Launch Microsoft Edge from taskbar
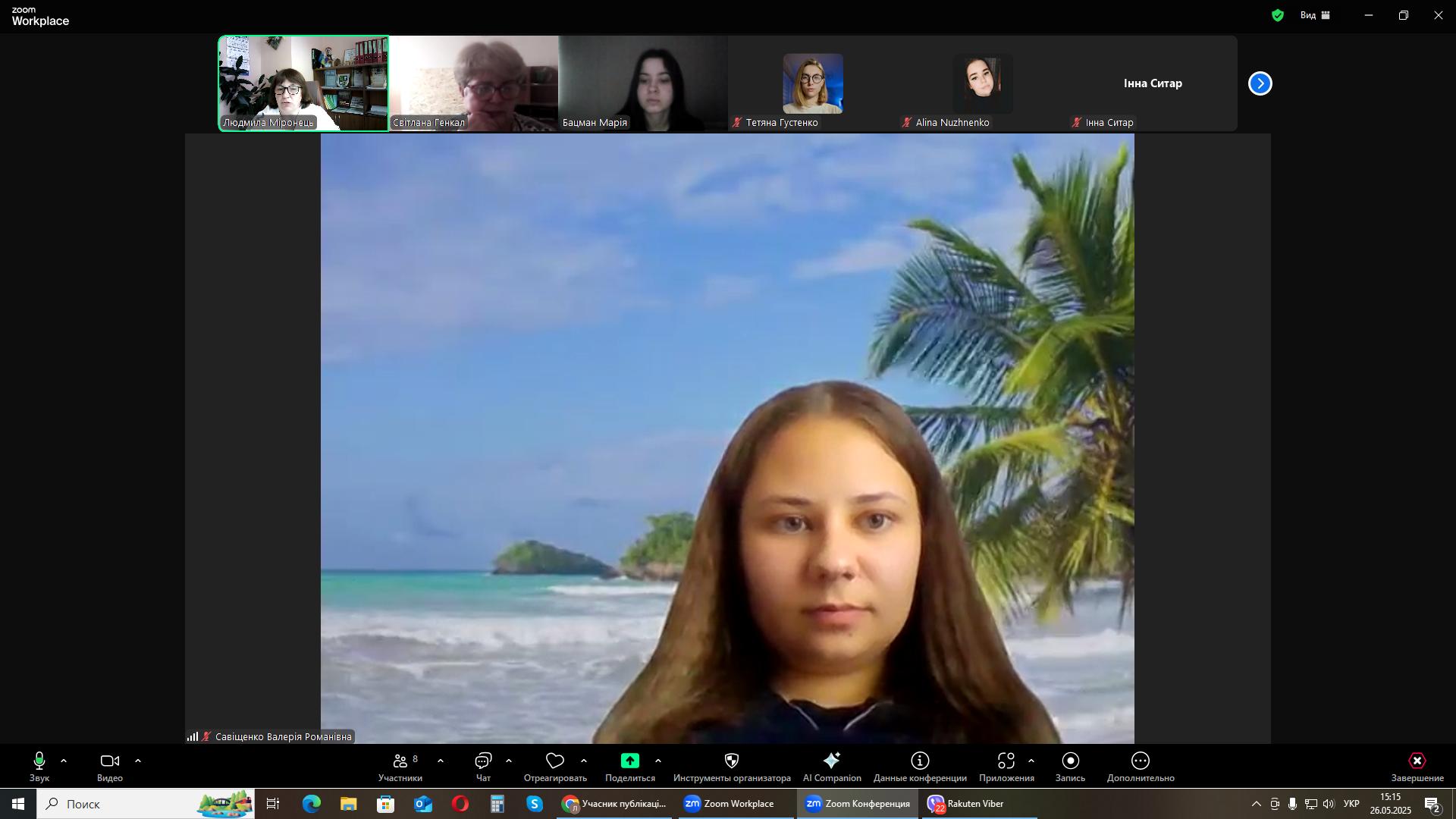The image size is (1456, 819). (x=312, y=804)
